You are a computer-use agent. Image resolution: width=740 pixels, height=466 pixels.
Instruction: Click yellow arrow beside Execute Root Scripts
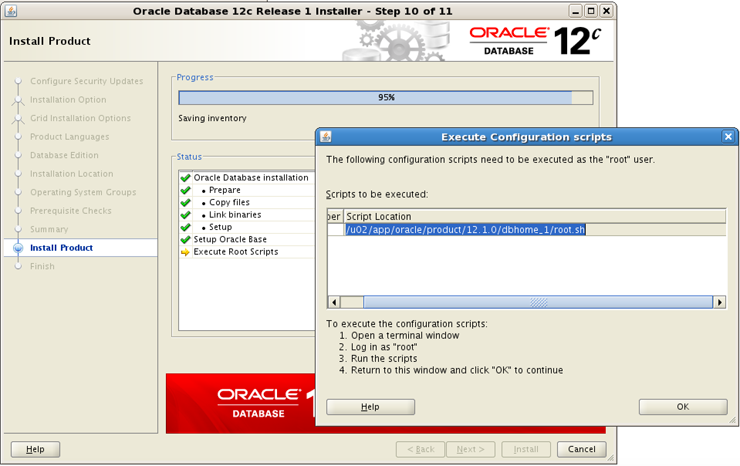(185, 252)
